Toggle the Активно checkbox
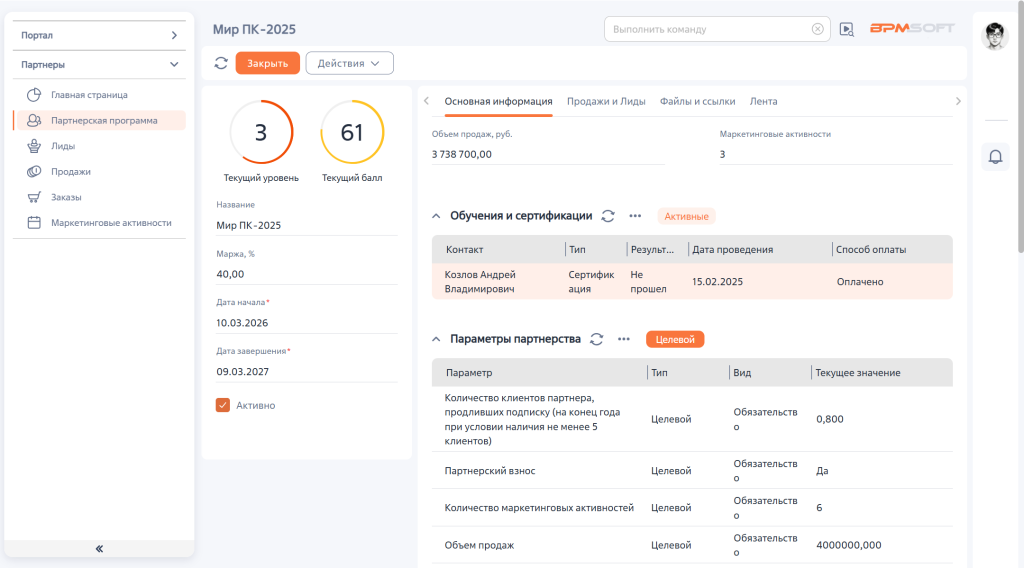The height and width of the screenshot is (568, 1024). pyautogui.click(x=223, y=405)
